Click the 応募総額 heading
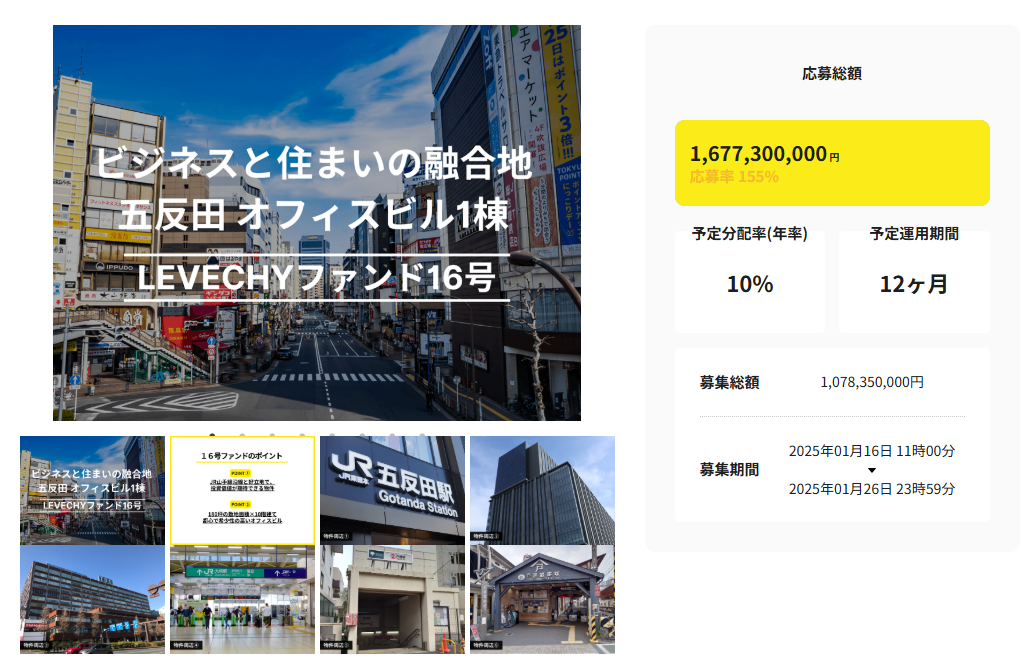Viewport: 1021px width, 672px height. 832,73
